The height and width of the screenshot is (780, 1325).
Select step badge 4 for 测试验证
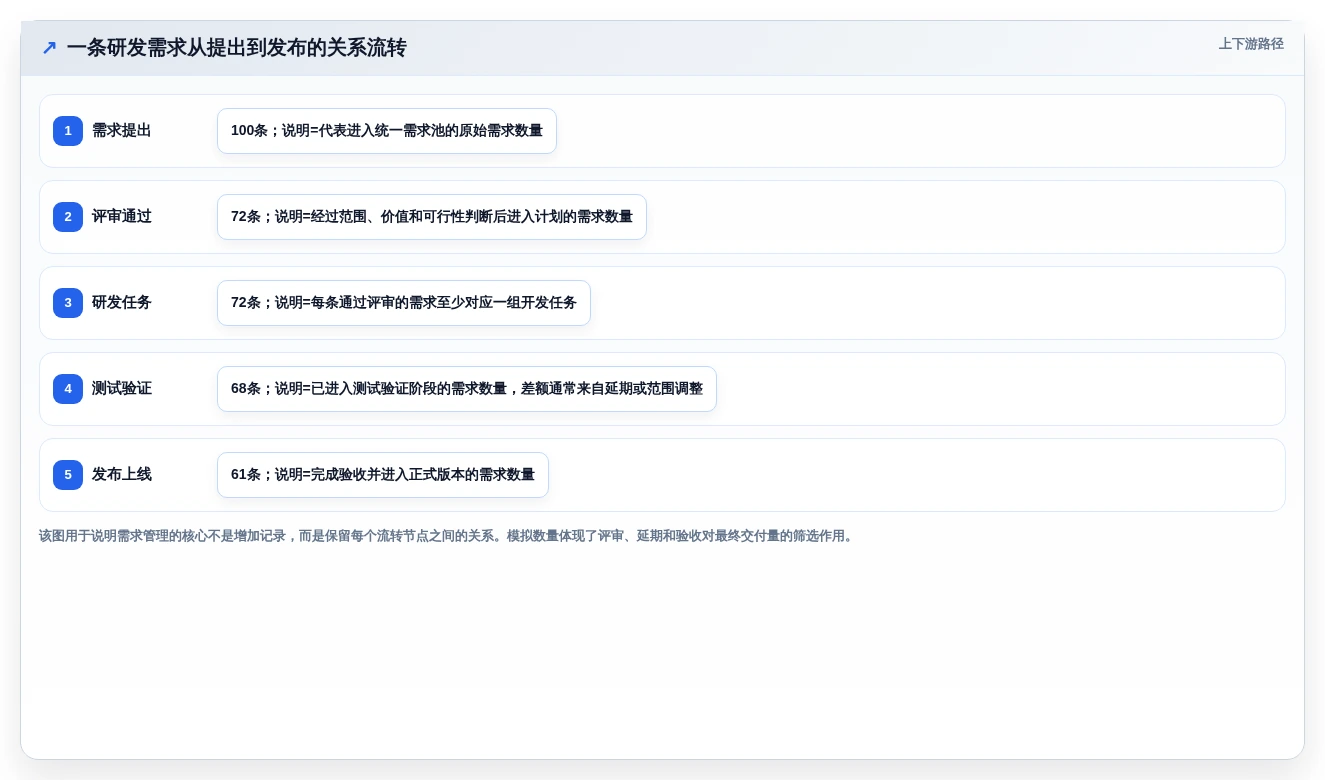pyautogui.click(x=68, y=389)
